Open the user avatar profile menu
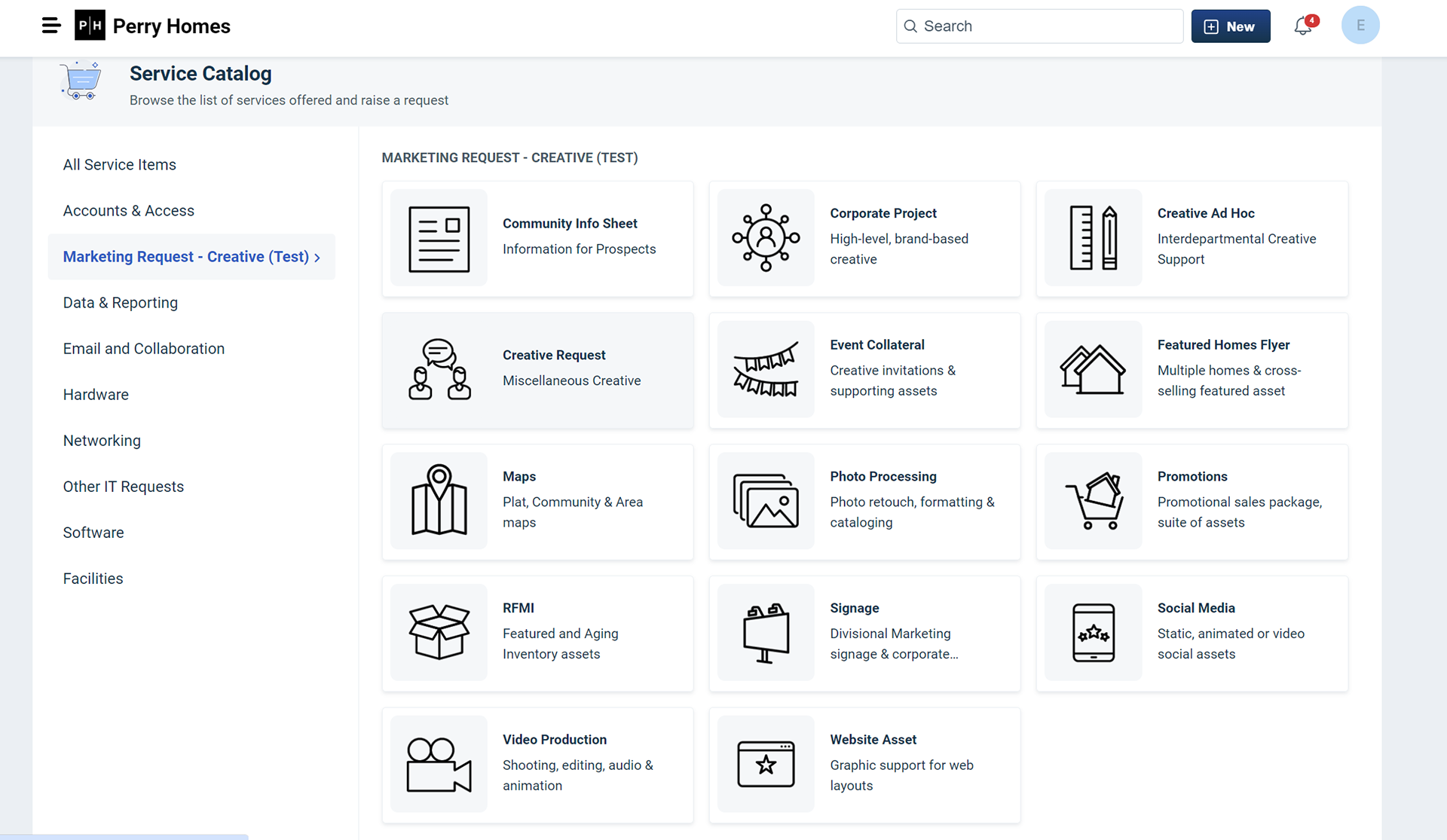 coord(1360,26)
